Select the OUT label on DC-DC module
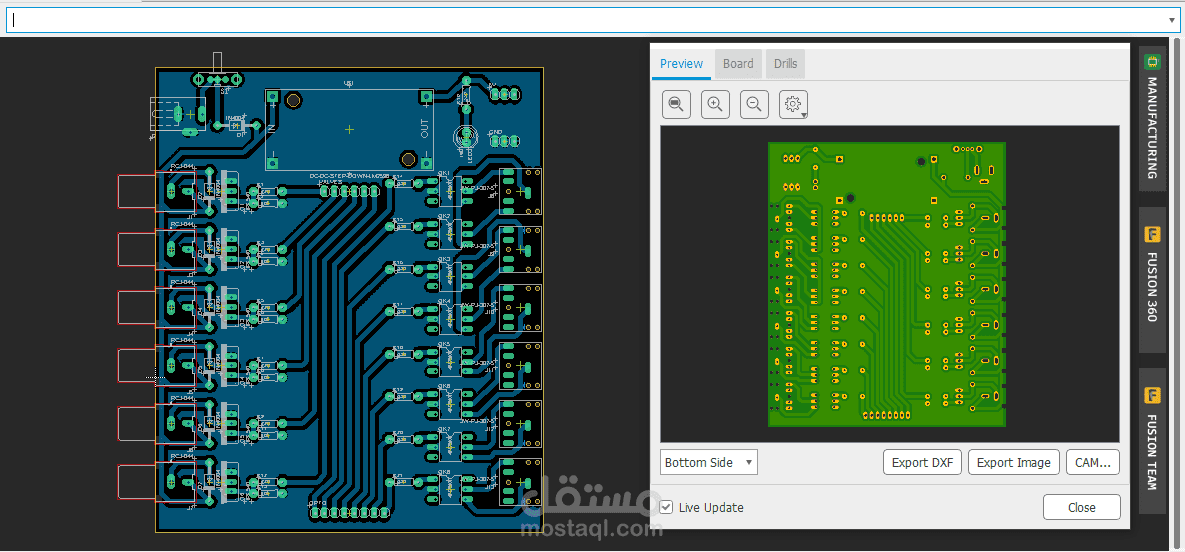The width and height of the screenshot is (1185, 552). (425, 130)
